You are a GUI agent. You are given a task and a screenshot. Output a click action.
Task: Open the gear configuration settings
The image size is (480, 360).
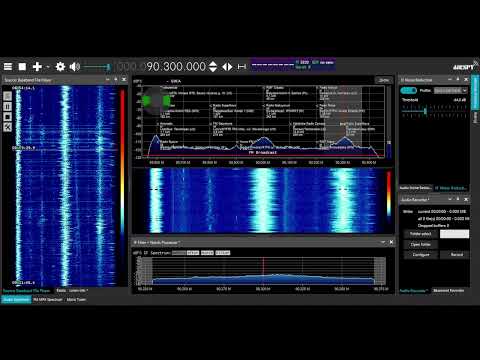coord(60,67)
